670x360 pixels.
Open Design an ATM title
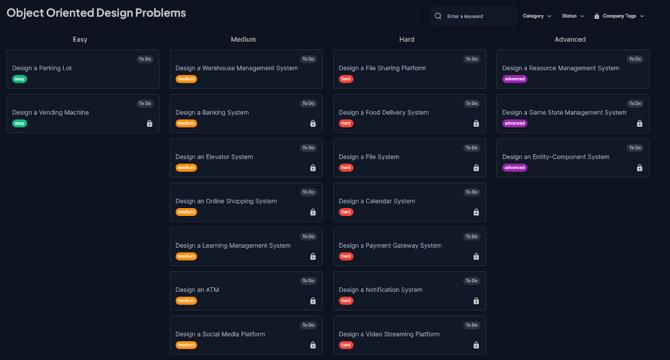(x=197, y=290)
